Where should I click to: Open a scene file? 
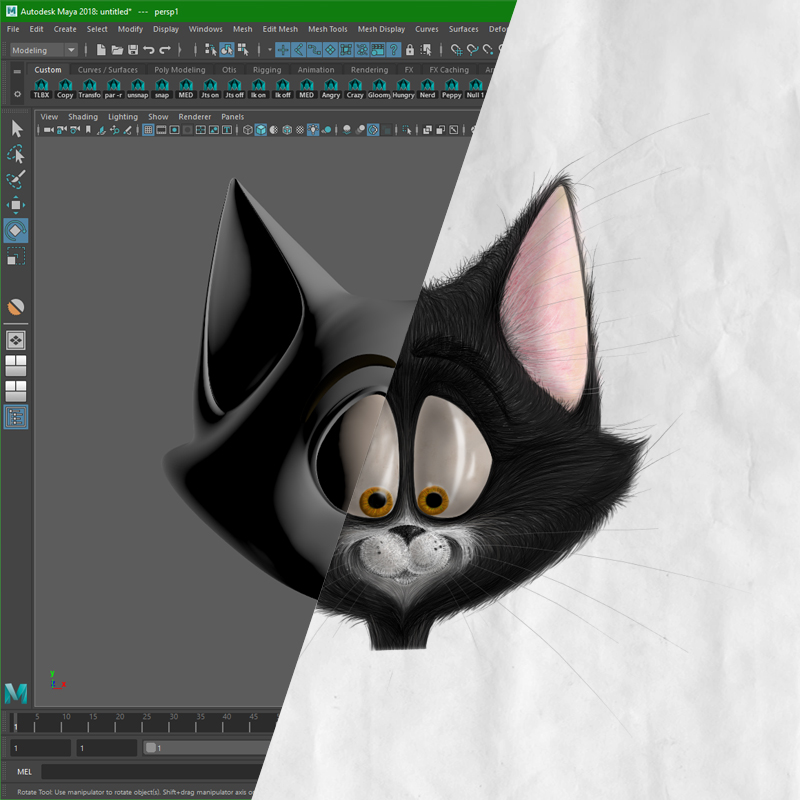(117, 49)
